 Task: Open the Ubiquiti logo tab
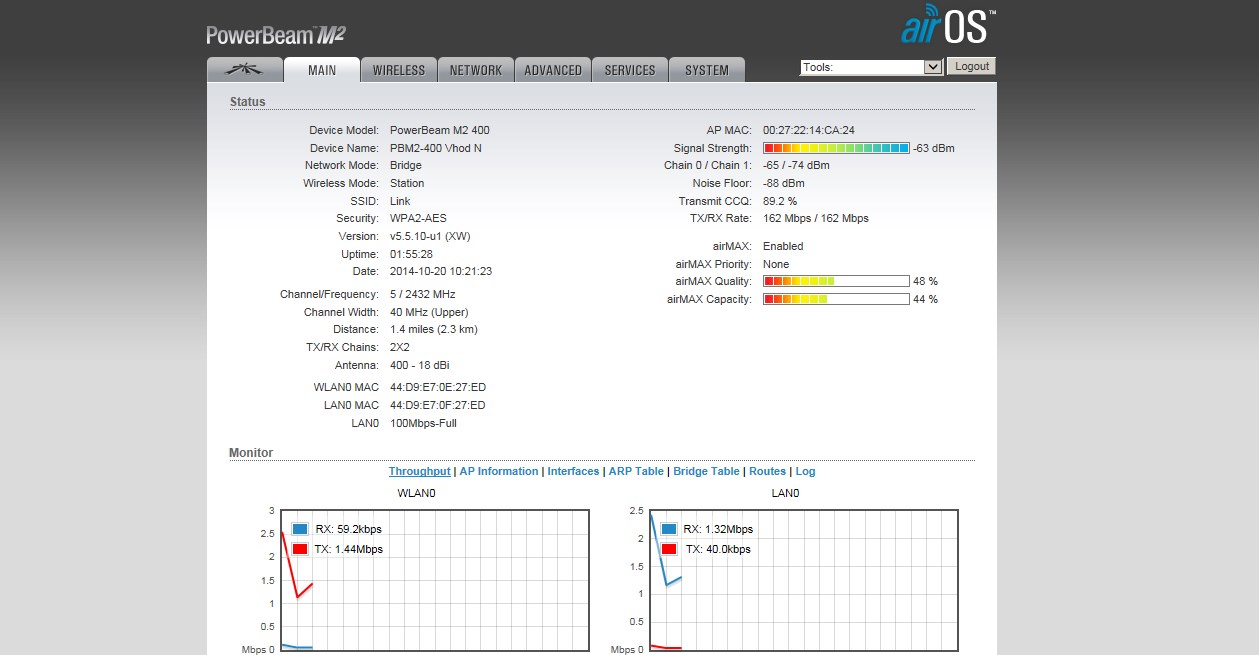coord(244,69)
